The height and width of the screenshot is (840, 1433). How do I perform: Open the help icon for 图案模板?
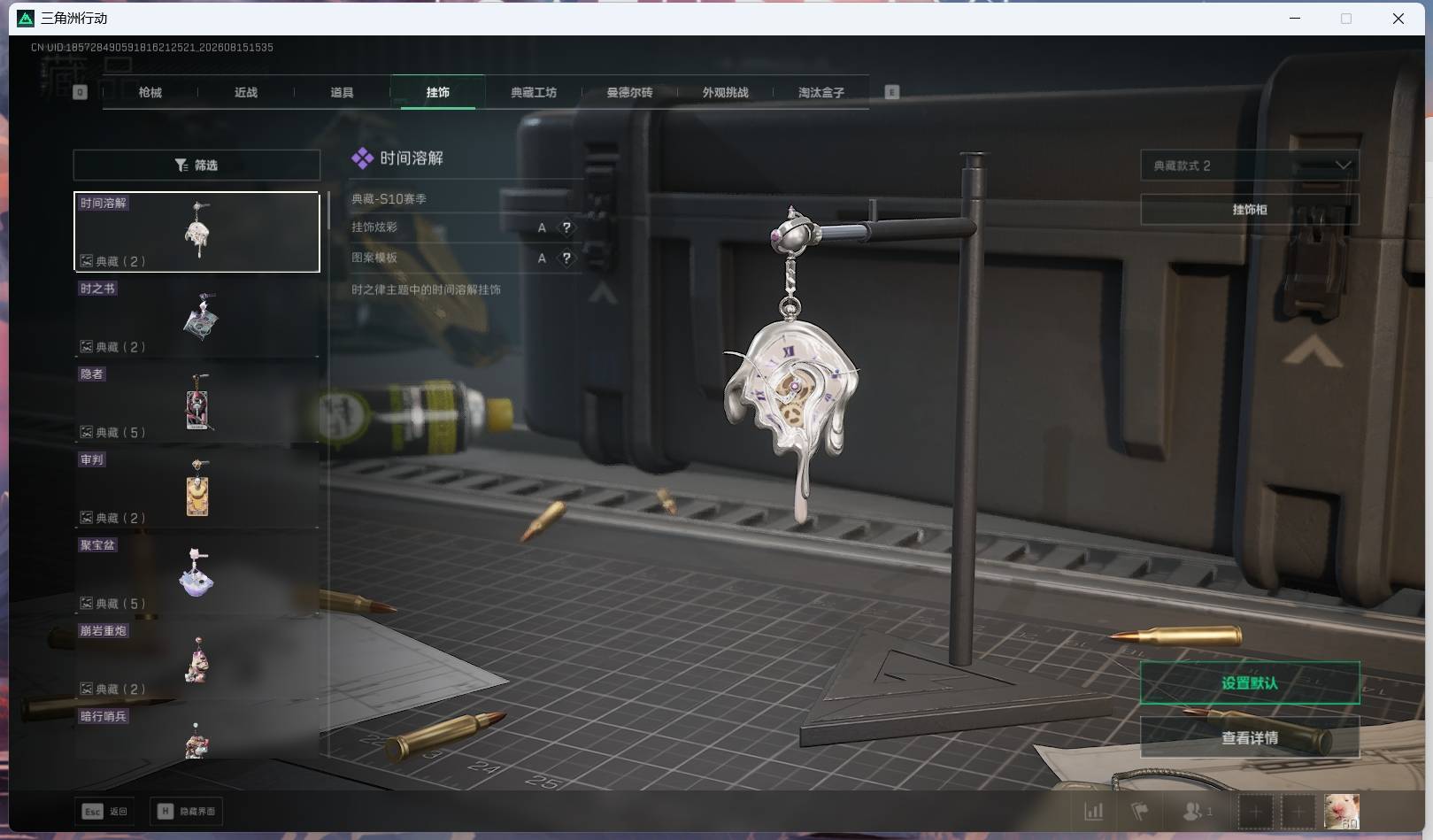pyautogui.click(x=566, y=258)
